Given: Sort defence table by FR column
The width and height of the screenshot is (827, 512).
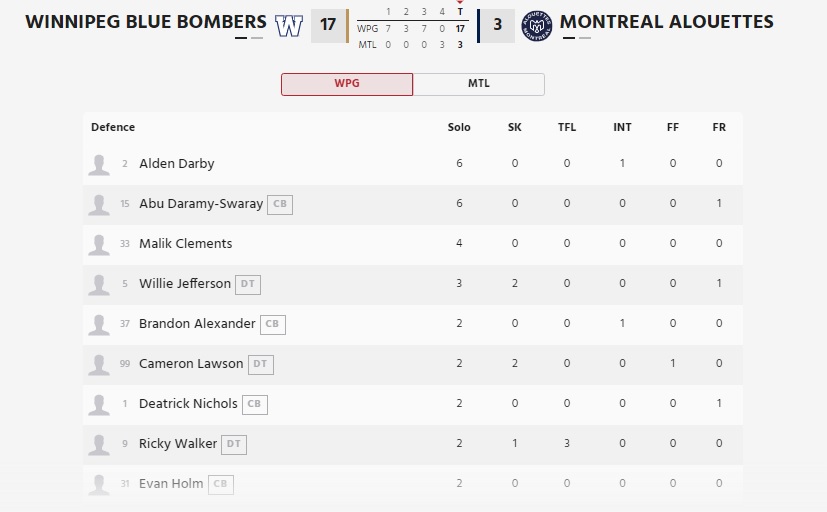Looking at the screenshot, I should tap(719, 128).
